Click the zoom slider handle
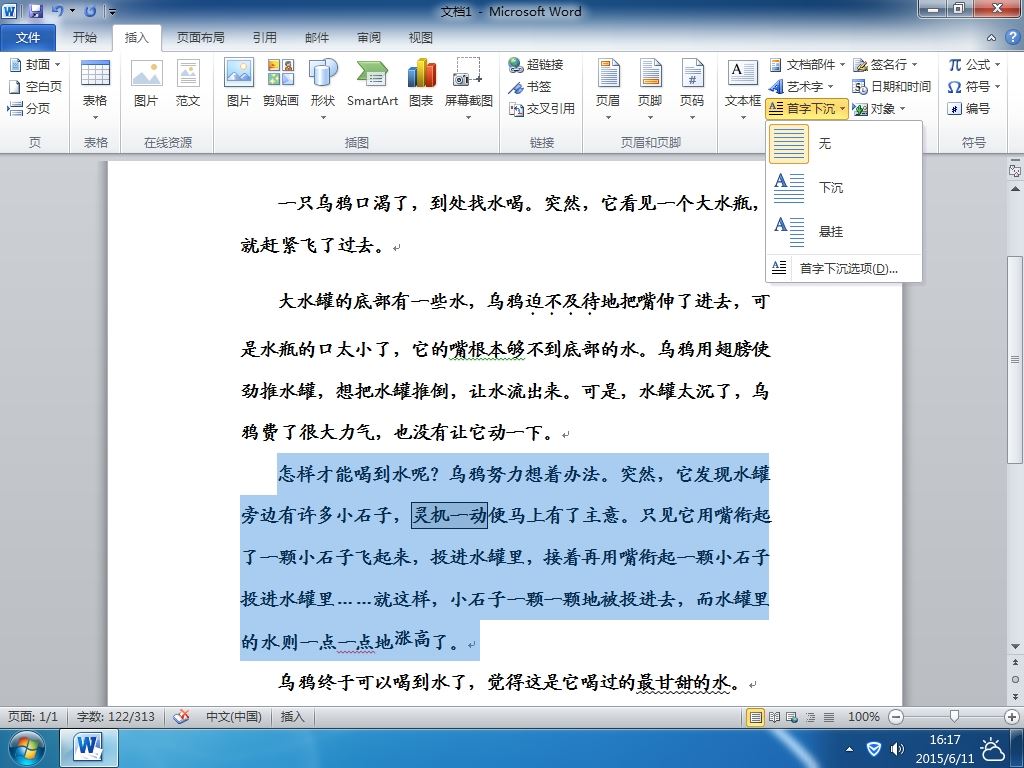 pos(954,717)
